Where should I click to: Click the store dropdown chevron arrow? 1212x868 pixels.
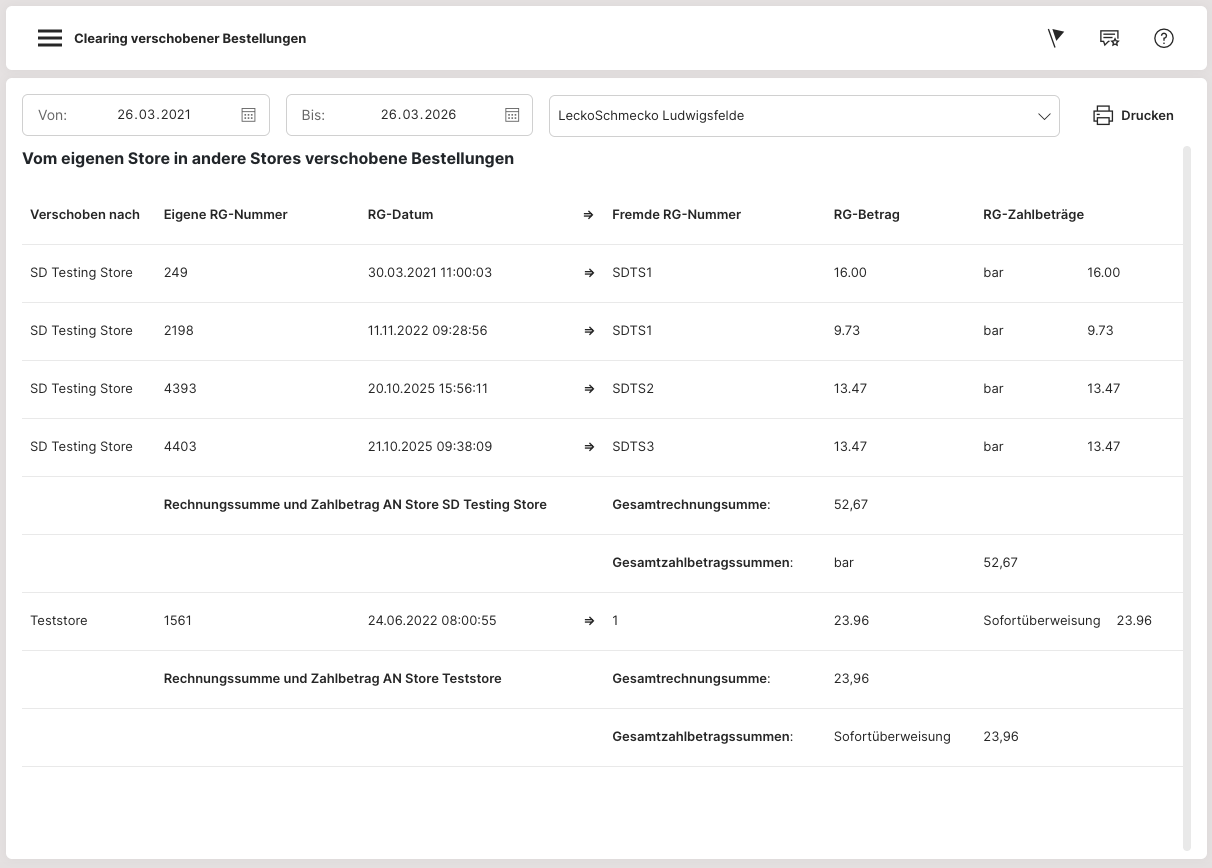1044,116
